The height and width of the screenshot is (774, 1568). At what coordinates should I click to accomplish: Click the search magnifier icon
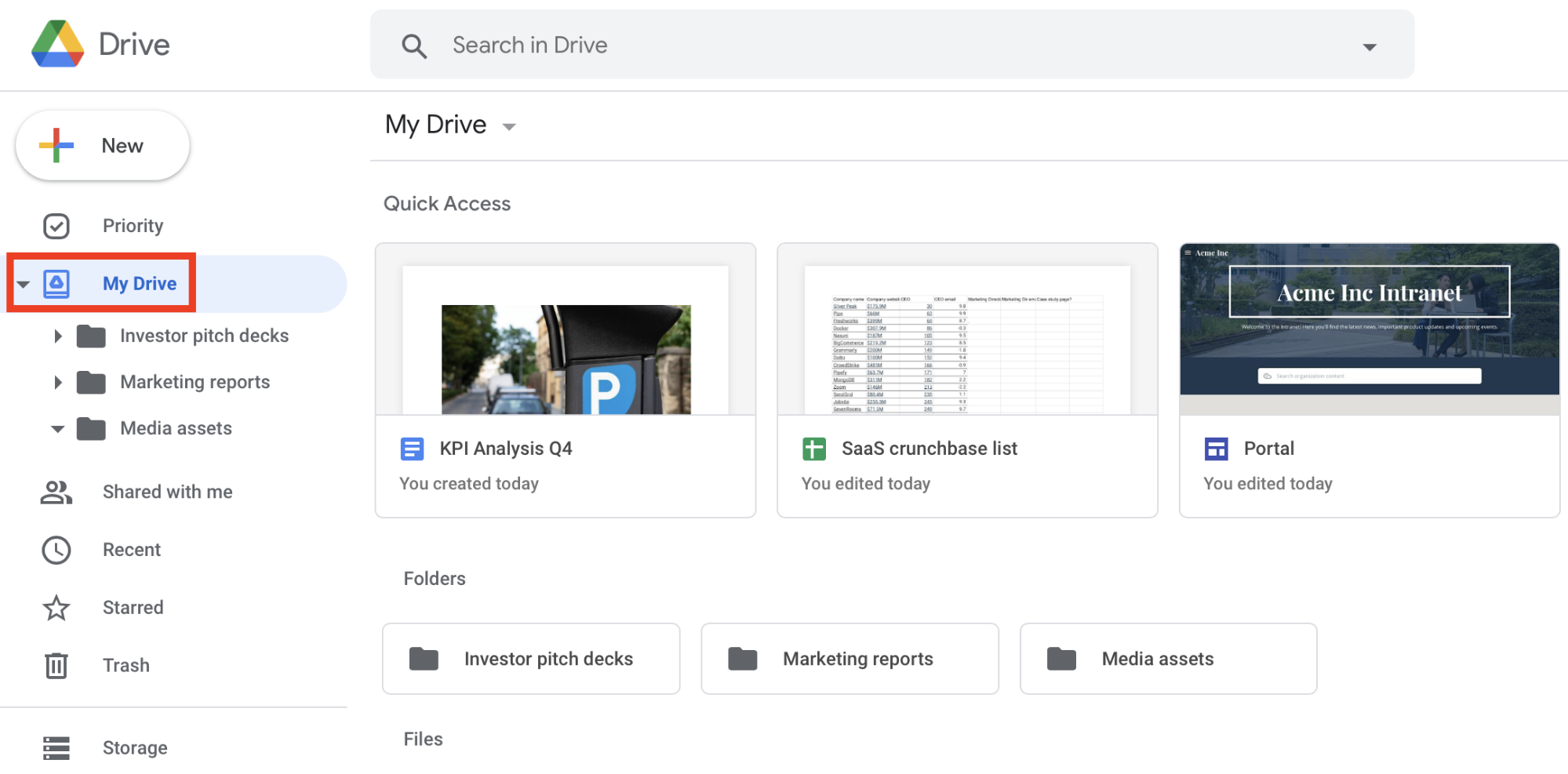[x=415, y=45]
